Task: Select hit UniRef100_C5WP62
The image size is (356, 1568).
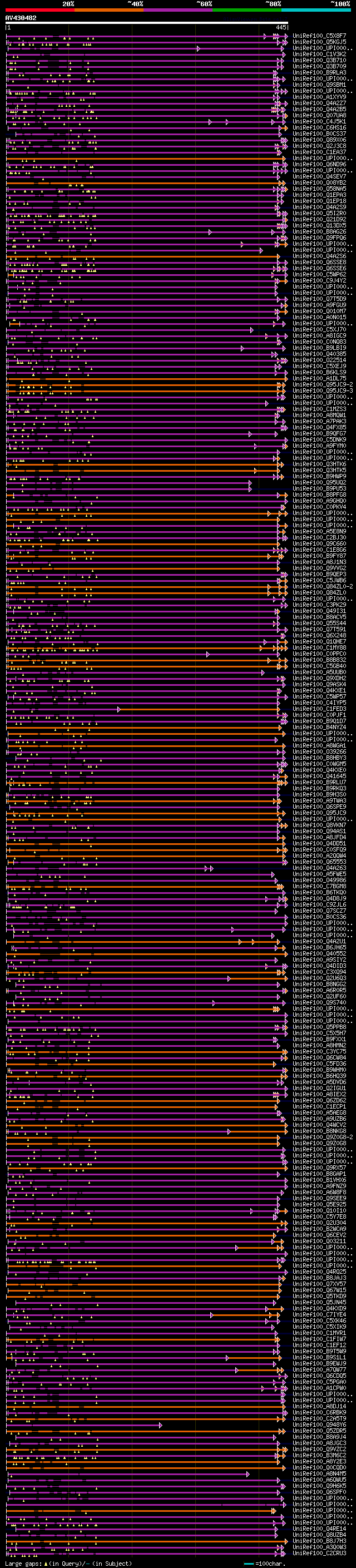Action: point(319,275)
